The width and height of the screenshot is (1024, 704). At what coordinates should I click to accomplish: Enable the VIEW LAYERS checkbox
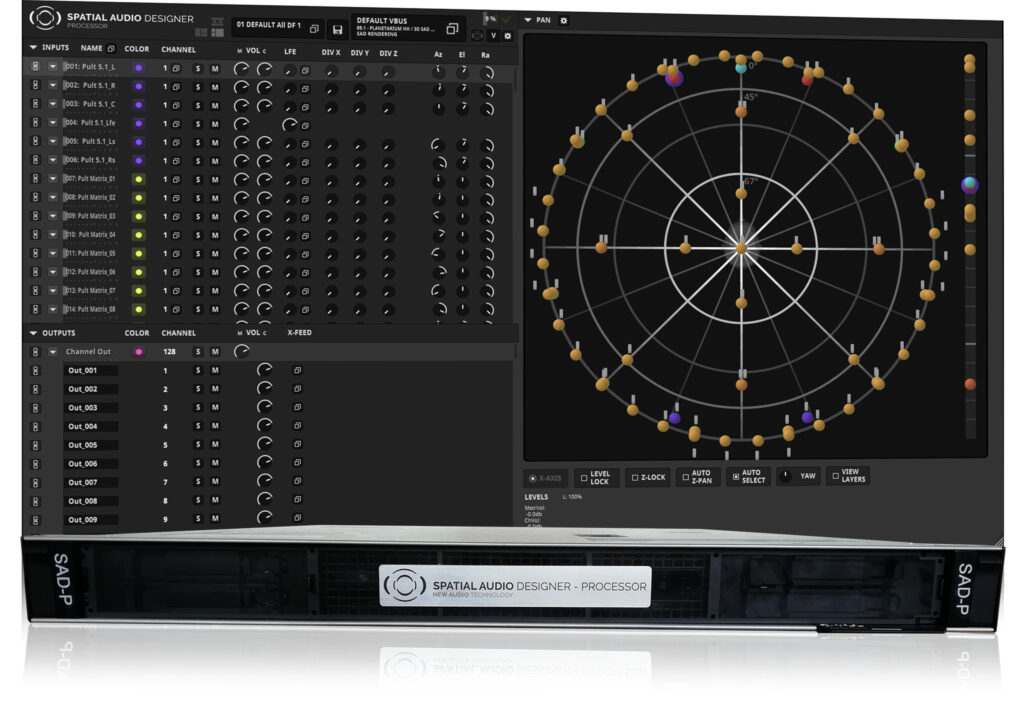[x=835, y=476]
